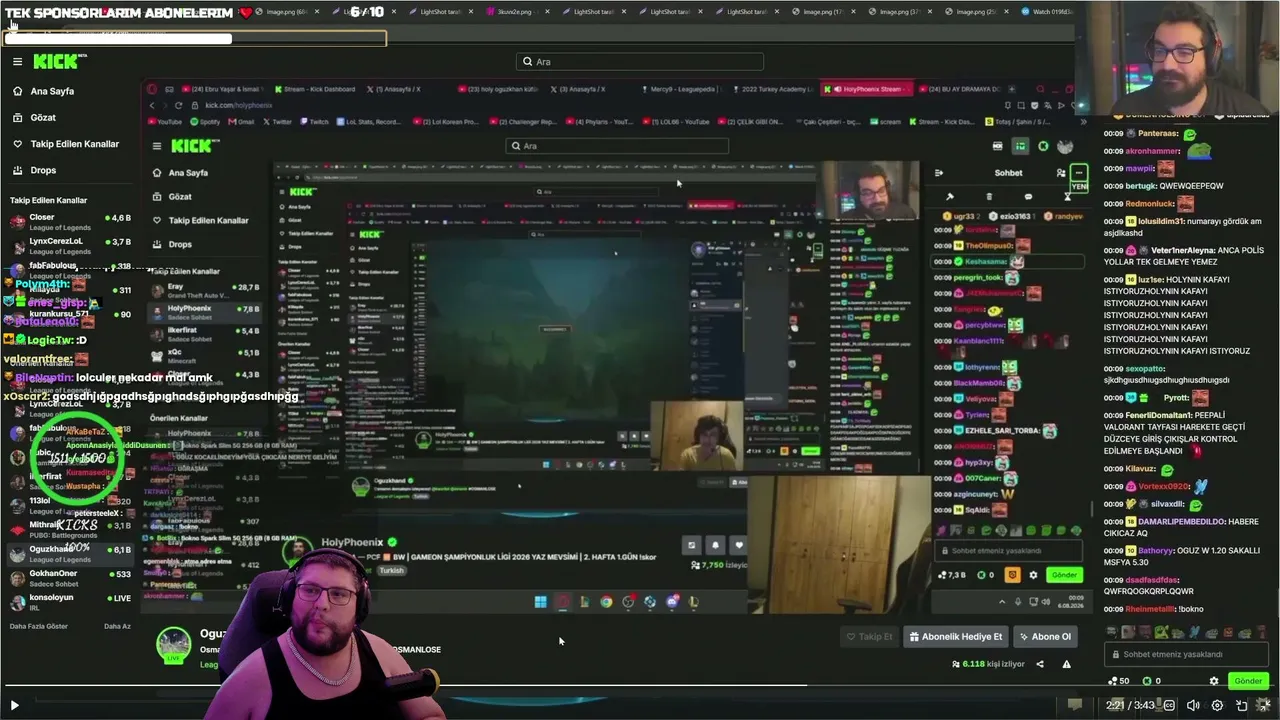The width and height of the screenshot is (1280, 720).
Task: Open inner Kick hamburger menu
Action: [156, 146]
